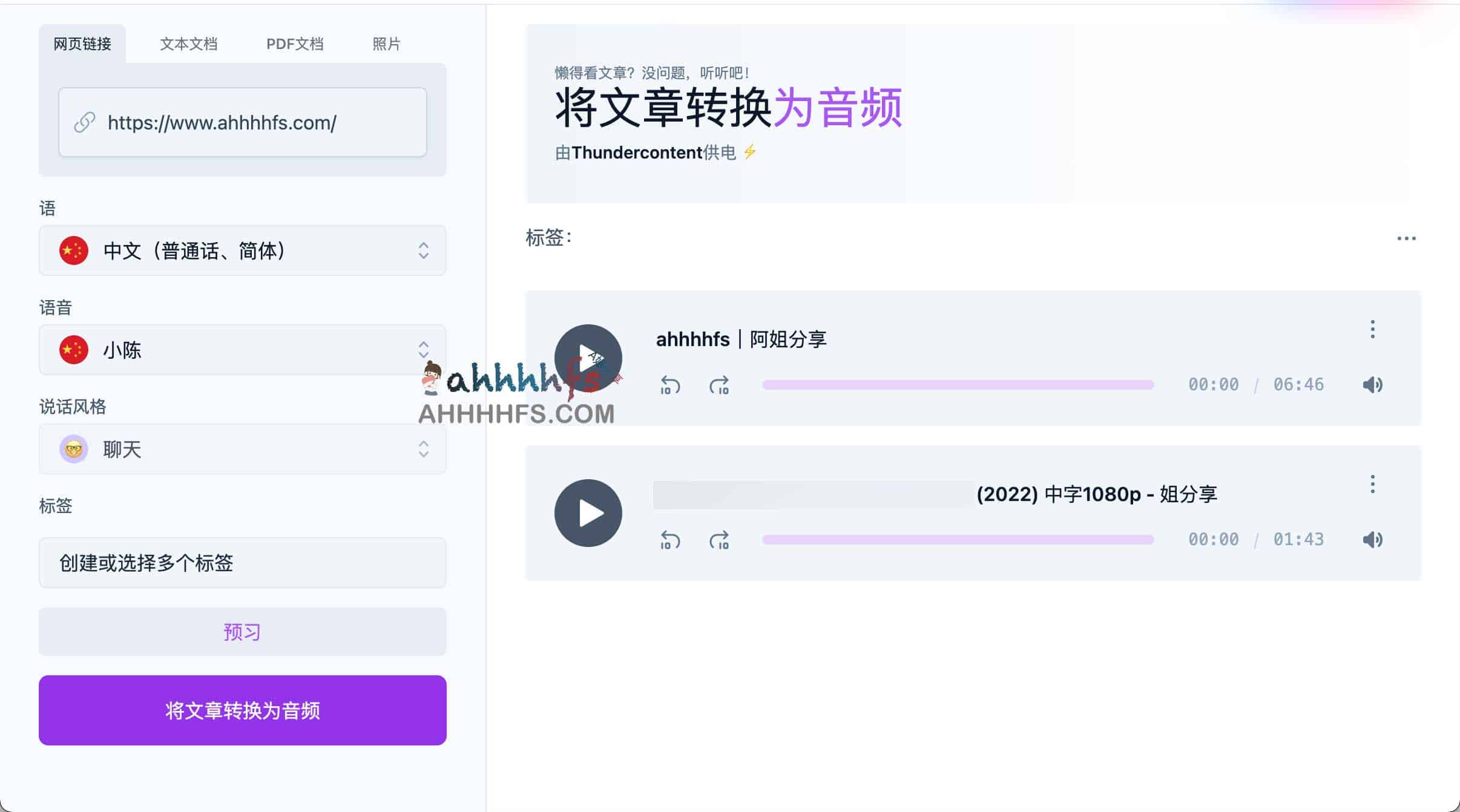Switch to the 文本文档 tab

coord(189,44)
